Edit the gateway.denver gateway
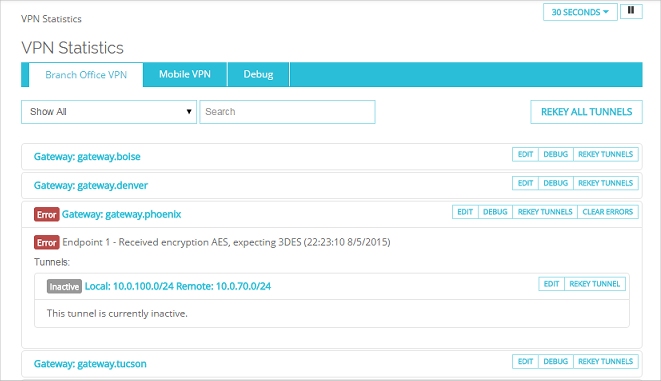The height and width of the screenshot is (381, 661). coord(525,183)
